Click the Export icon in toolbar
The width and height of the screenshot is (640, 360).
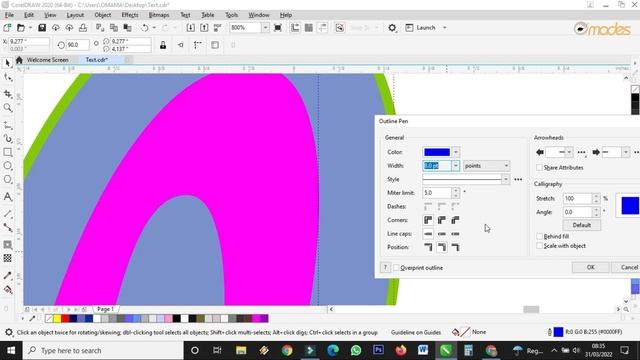(x=204, y=28)
